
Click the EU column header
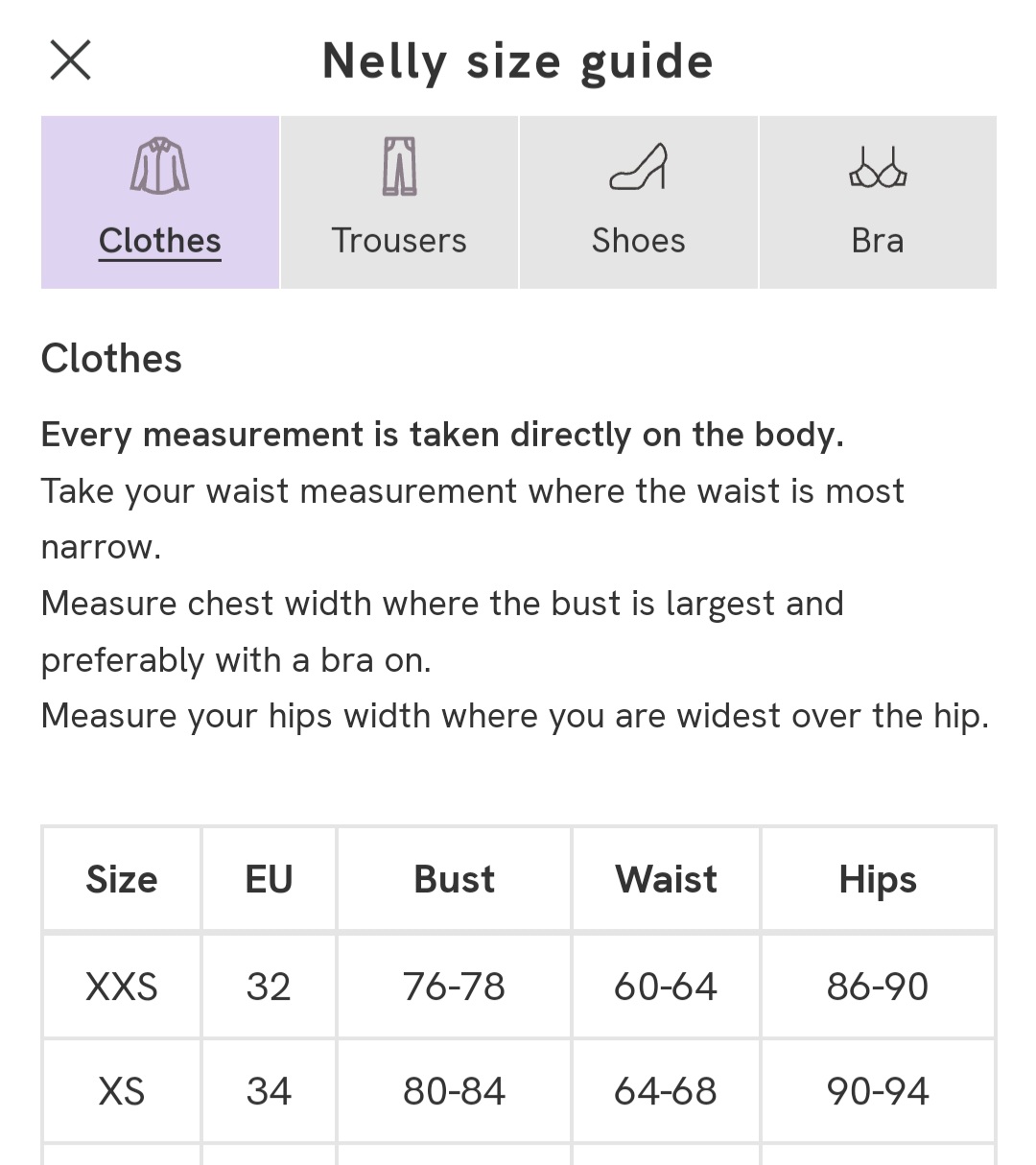tap(269, 879)
